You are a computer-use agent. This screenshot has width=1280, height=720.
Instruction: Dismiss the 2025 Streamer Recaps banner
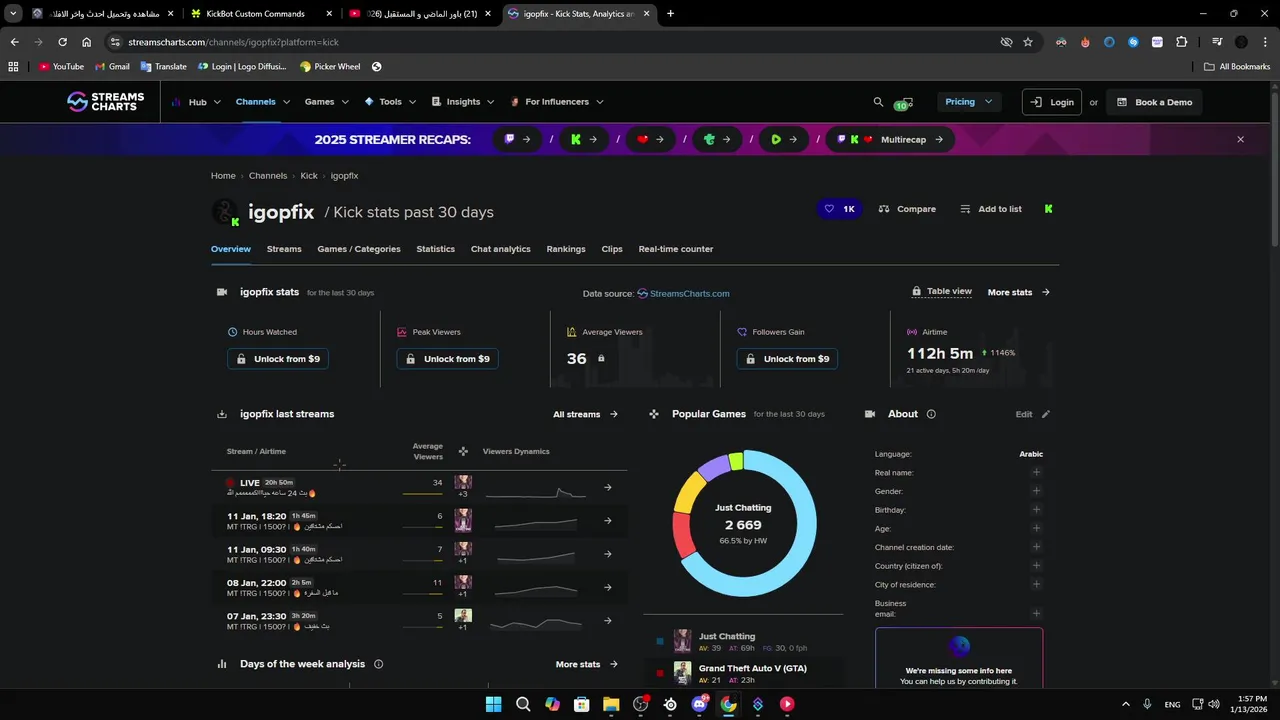pos(1240,140)
